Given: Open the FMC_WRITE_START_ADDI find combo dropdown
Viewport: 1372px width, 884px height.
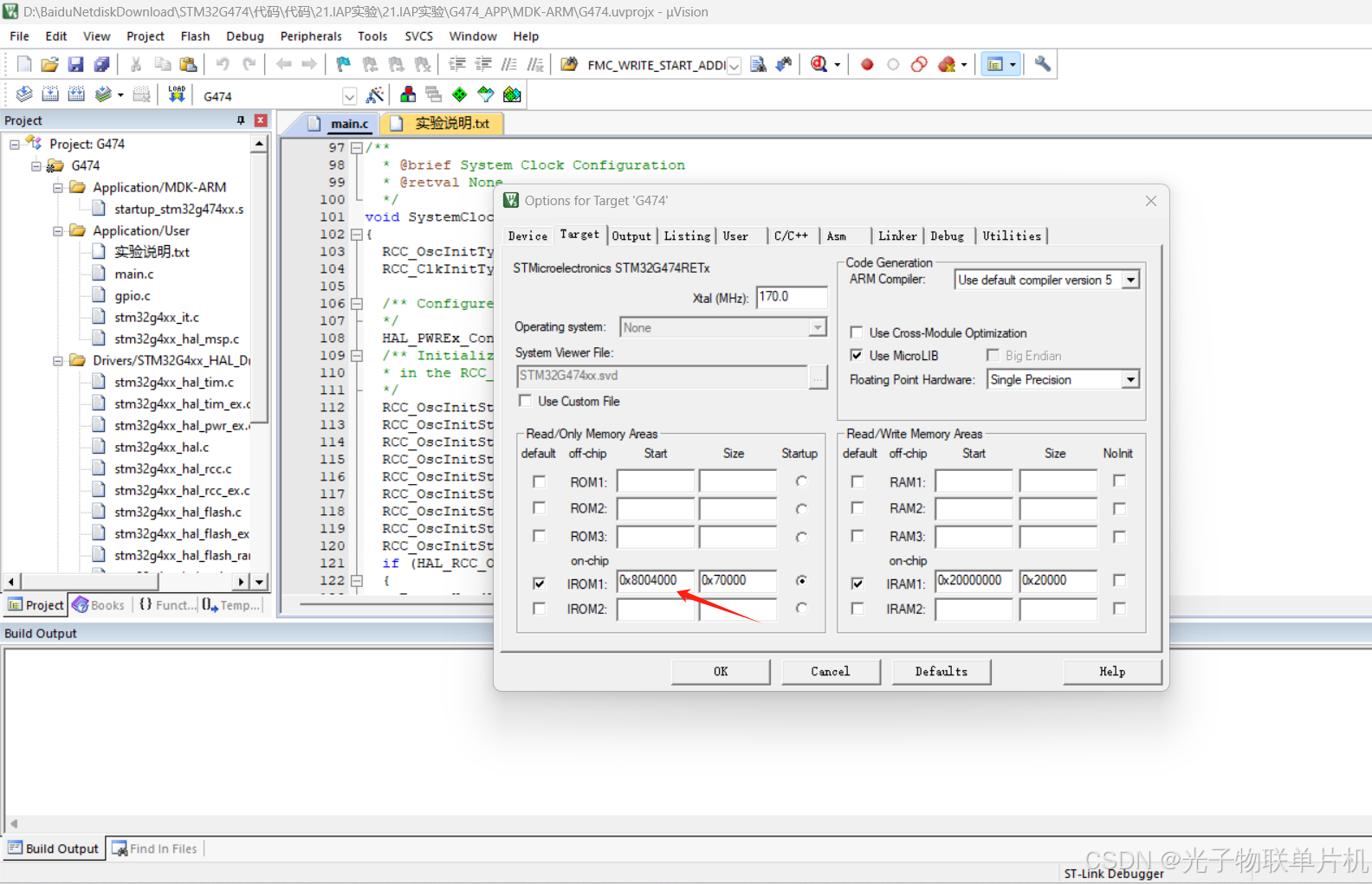Looking at the screenshot, I should click(x=734, y=66).
